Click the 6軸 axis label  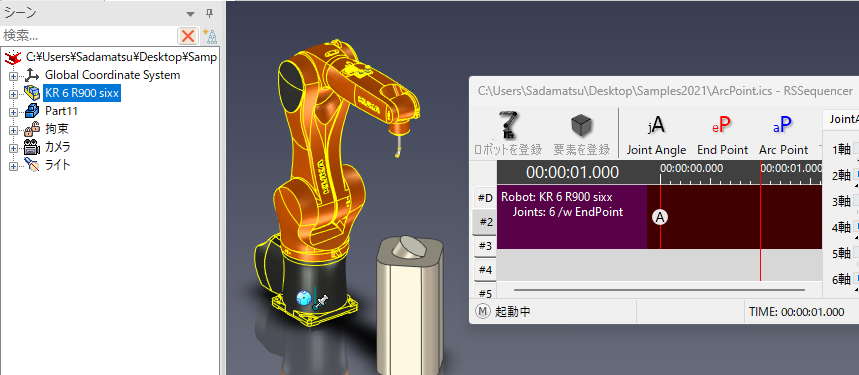click(841, 279)
